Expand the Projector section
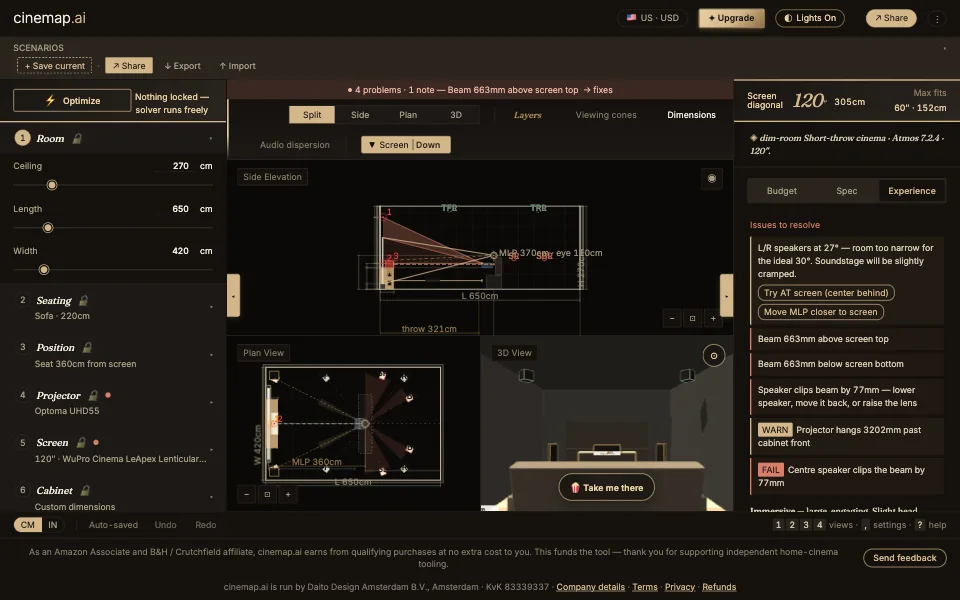960x600 pixels. tap(211, 402)
